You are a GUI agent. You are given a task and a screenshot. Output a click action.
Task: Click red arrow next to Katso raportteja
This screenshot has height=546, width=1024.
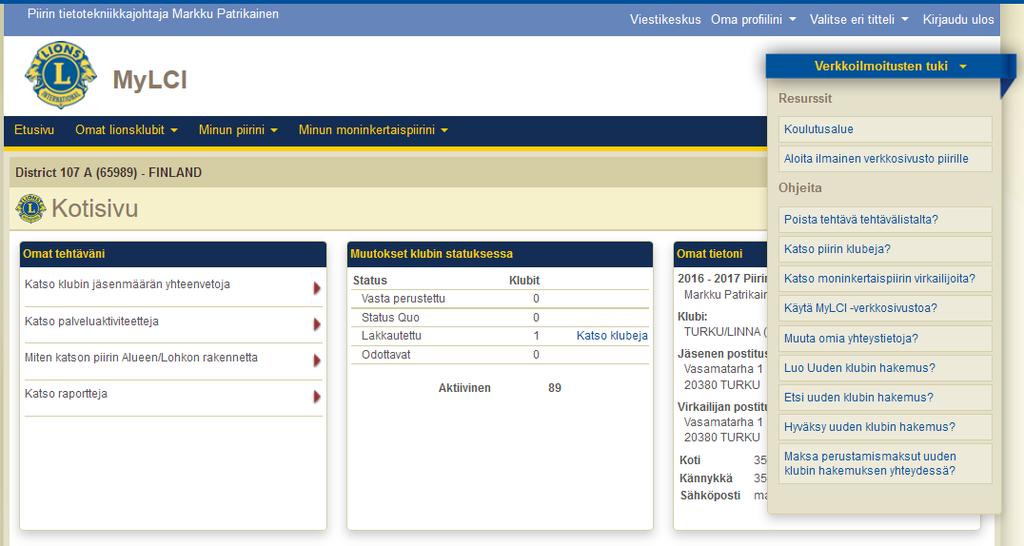(317, 396)
